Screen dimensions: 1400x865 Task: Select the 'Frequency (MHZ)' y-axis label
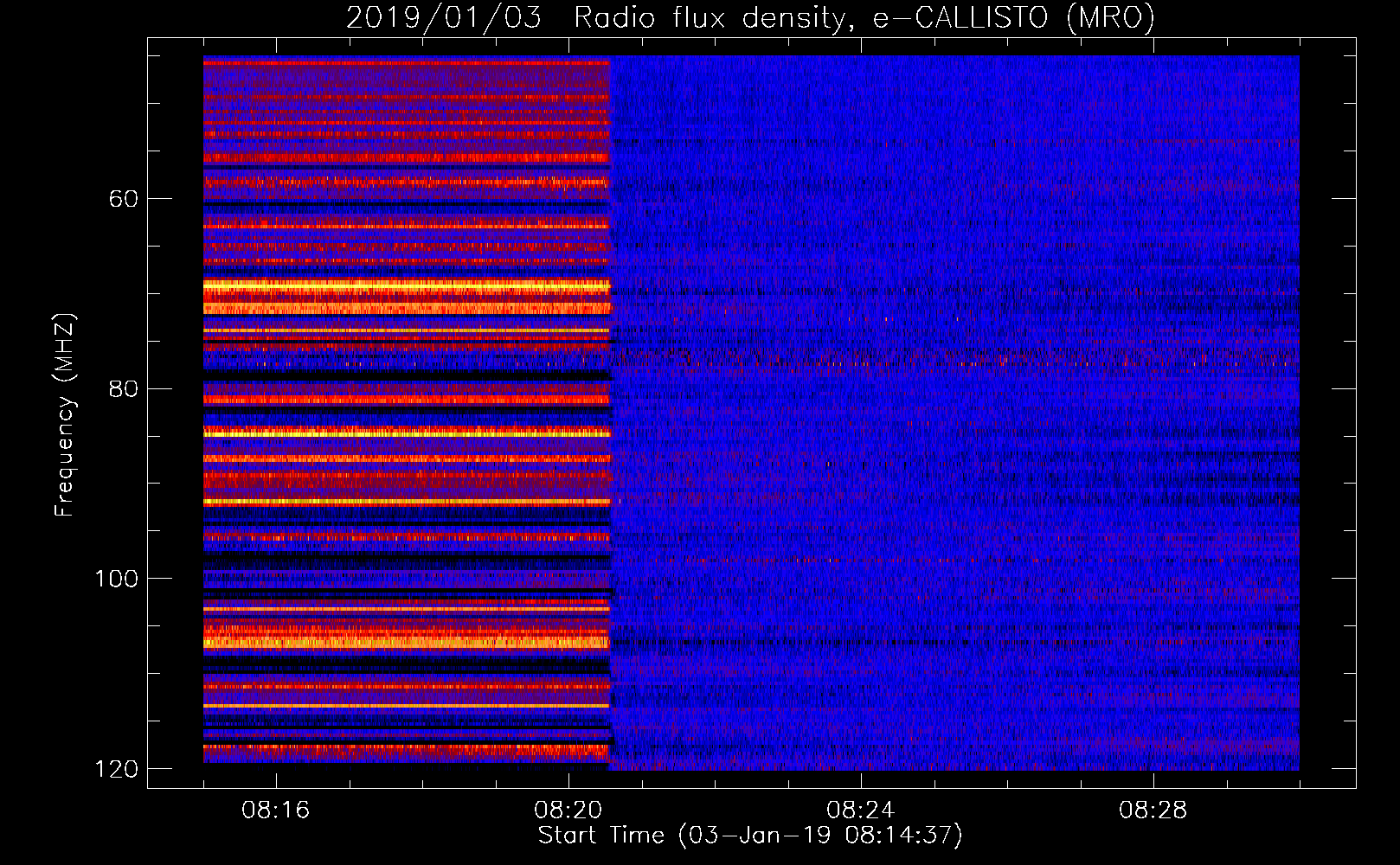65,414
